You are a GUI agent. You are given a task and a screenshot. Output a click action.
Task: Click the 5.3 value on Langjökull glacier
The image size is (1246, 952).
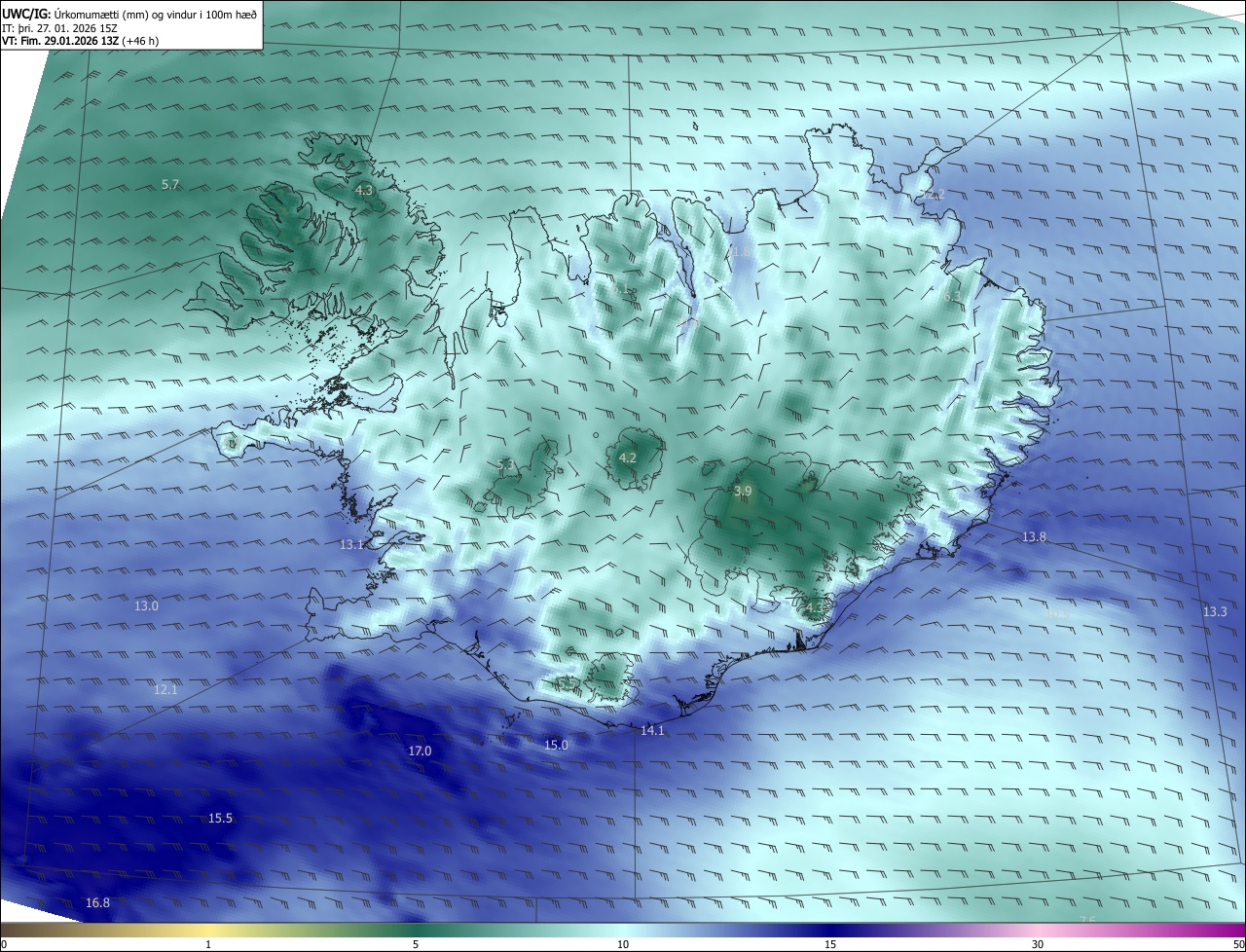[x=505, y=465]
